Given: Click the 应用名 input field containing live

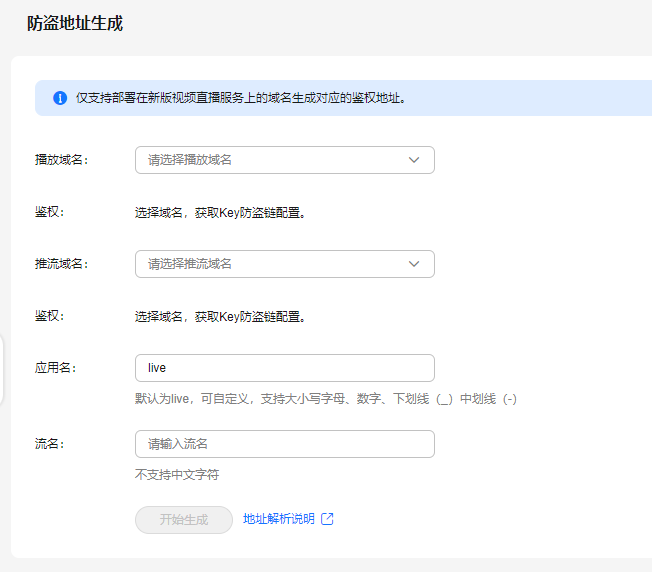Looking at the screenshot, I should pyautogui.click(x=285, y=368).
